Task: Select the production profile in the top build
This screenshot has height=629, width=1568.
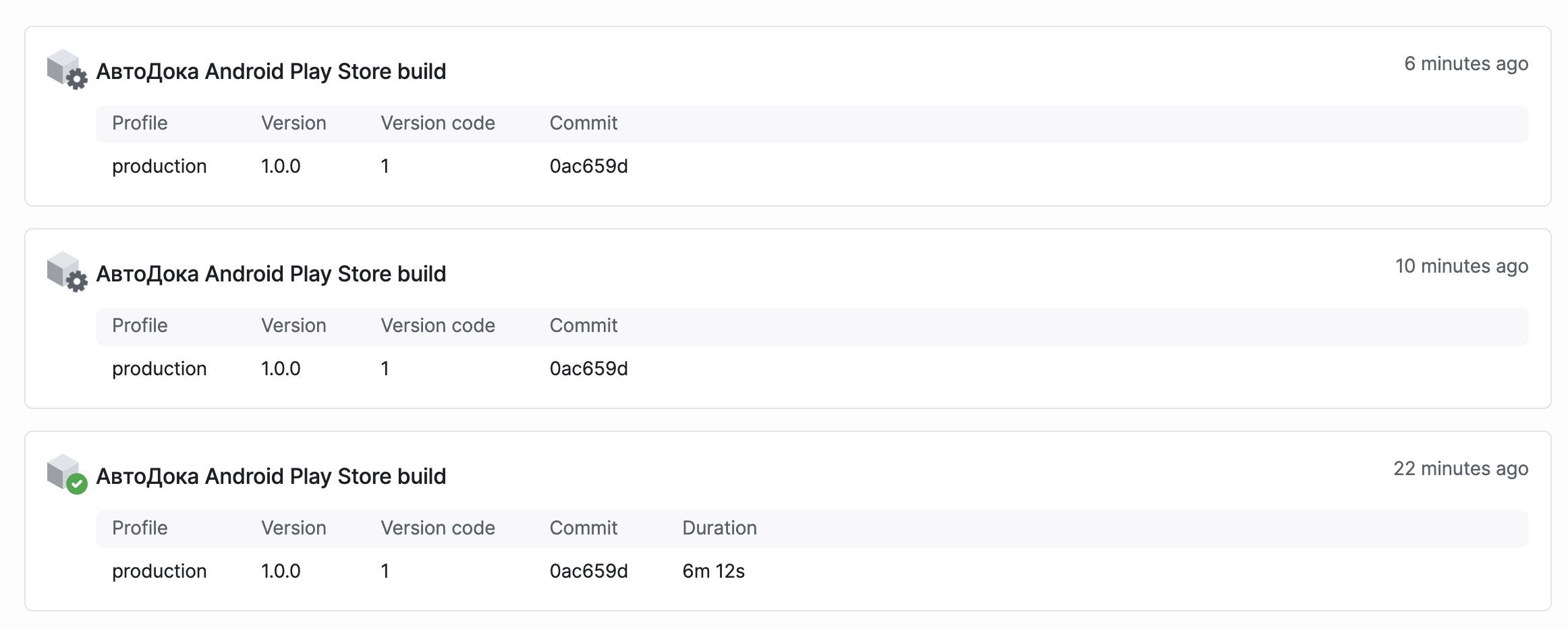Action: tap(160, 166)
